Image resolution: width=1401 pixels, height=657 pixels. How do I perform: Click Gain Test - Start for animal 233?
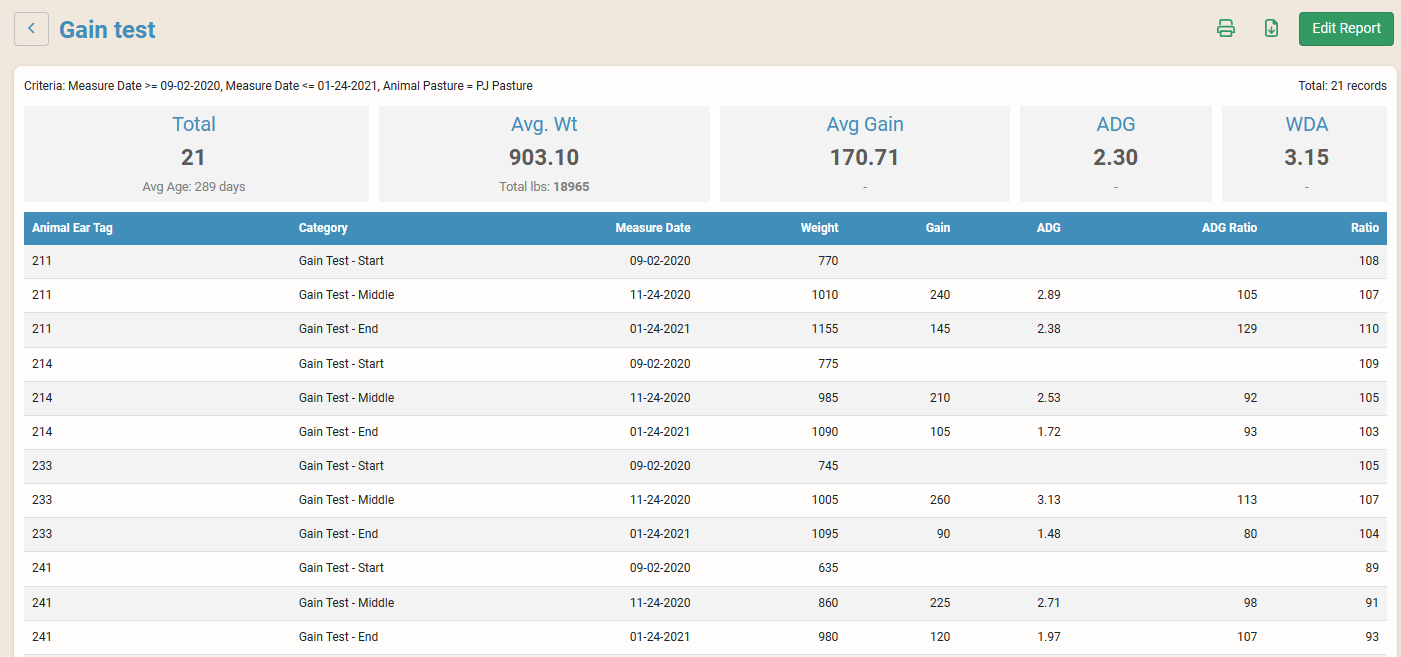pos(341,466)
